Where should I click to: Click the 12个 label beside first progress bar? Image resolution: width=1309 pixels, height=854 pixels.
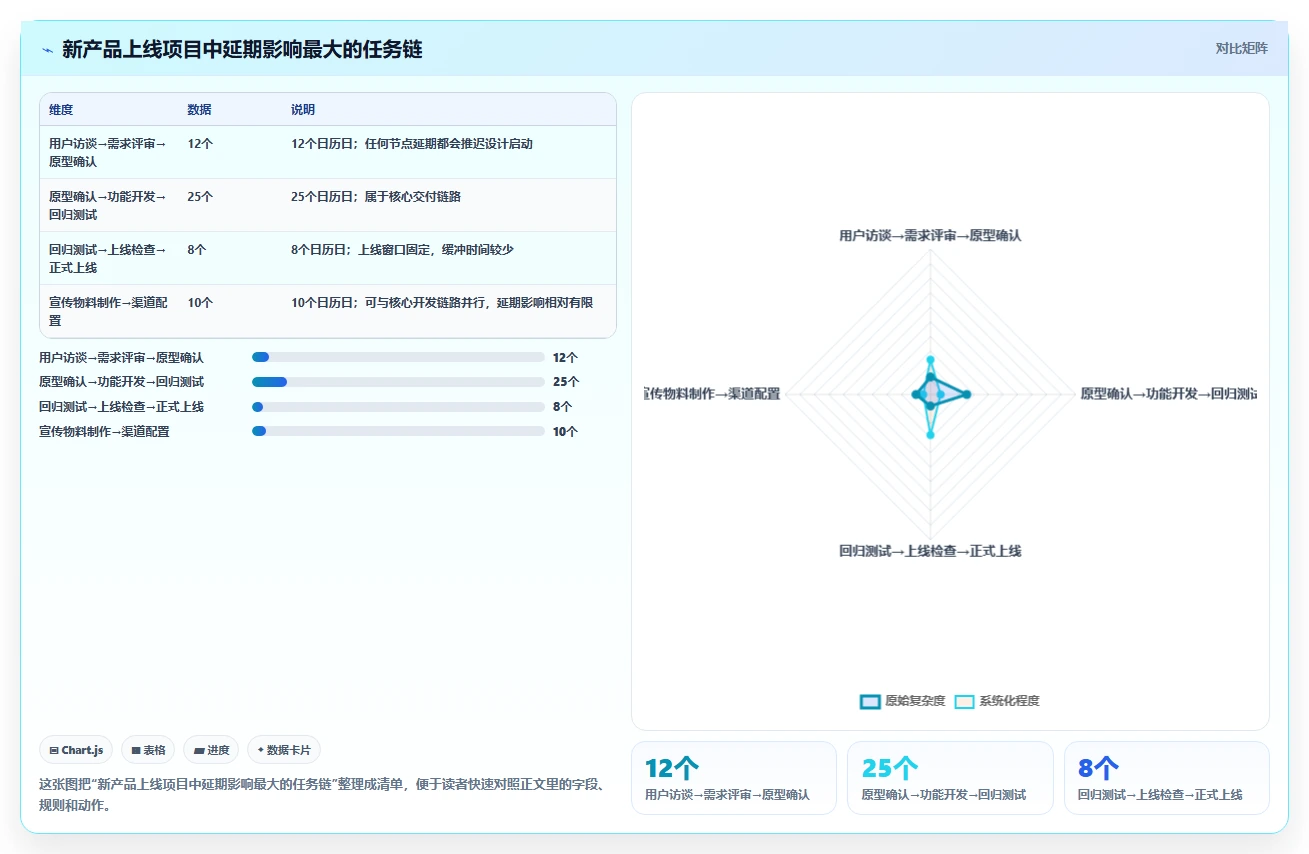565,357
